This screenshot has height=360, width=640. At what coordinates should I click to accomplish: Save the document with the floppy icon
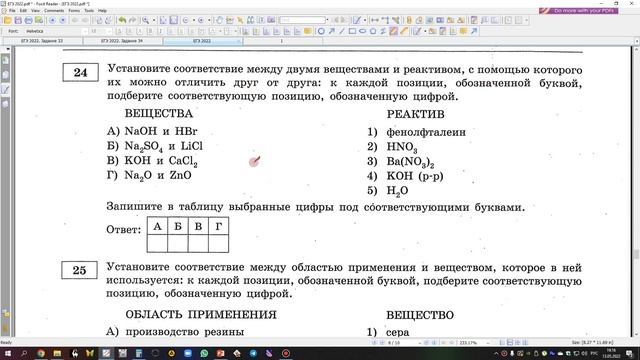point(18,20)
